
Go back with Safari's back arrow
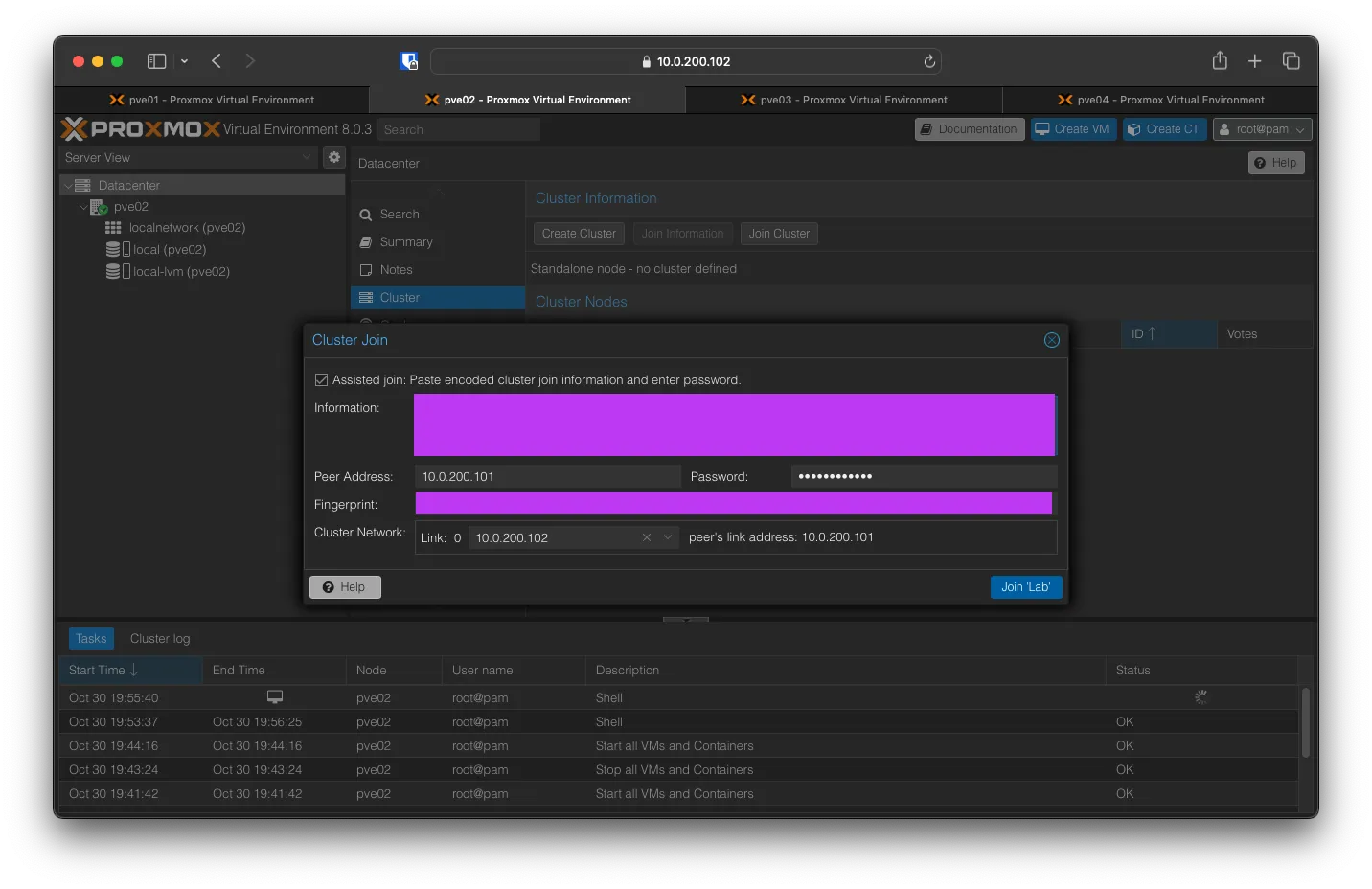(x=217, y=61)
